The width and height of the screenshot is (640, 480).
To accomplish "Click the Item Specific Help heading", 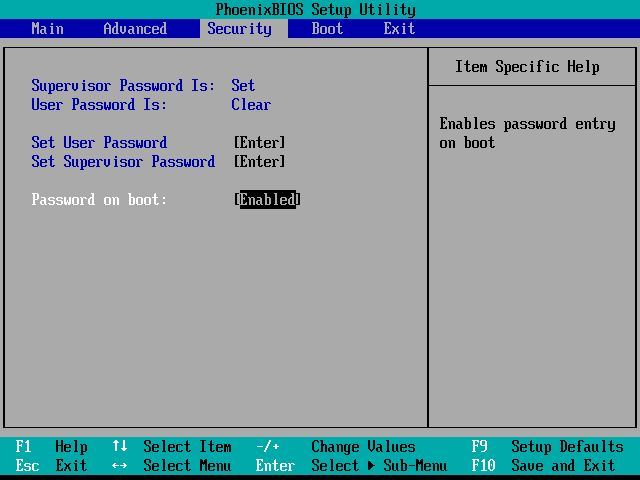I will pos(527,67).
